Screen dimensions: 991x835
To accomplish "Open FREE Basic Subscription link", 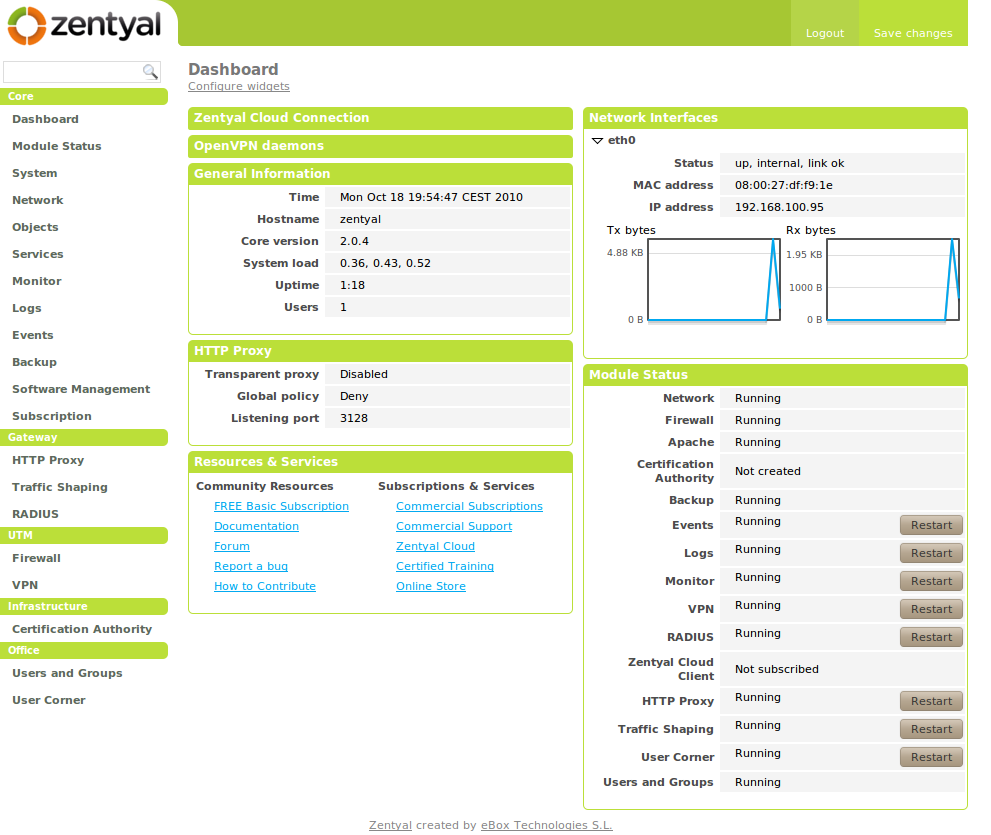I will 281,506.
